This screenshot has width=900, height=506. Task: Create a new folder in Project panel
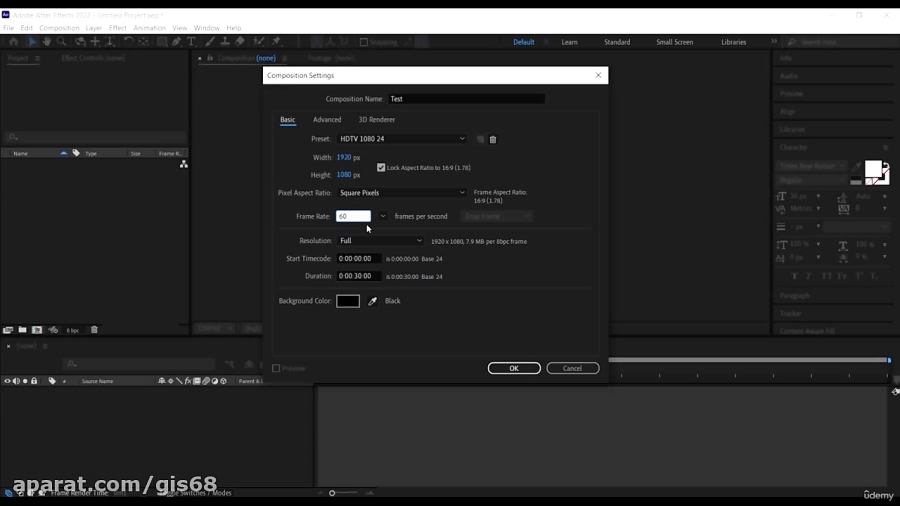coord(22,330)
